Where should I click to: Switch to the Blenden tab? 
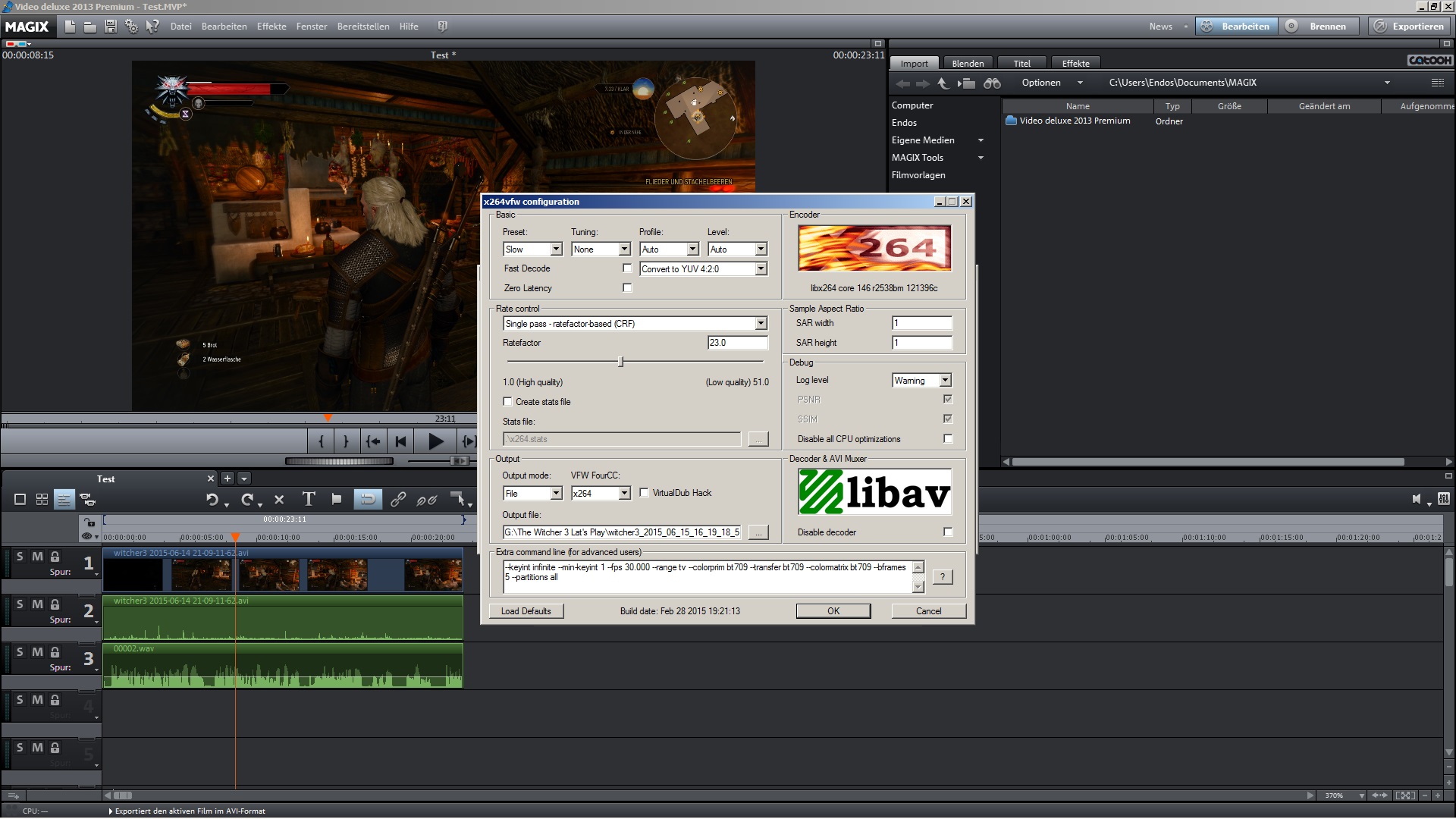click(968, 64)
